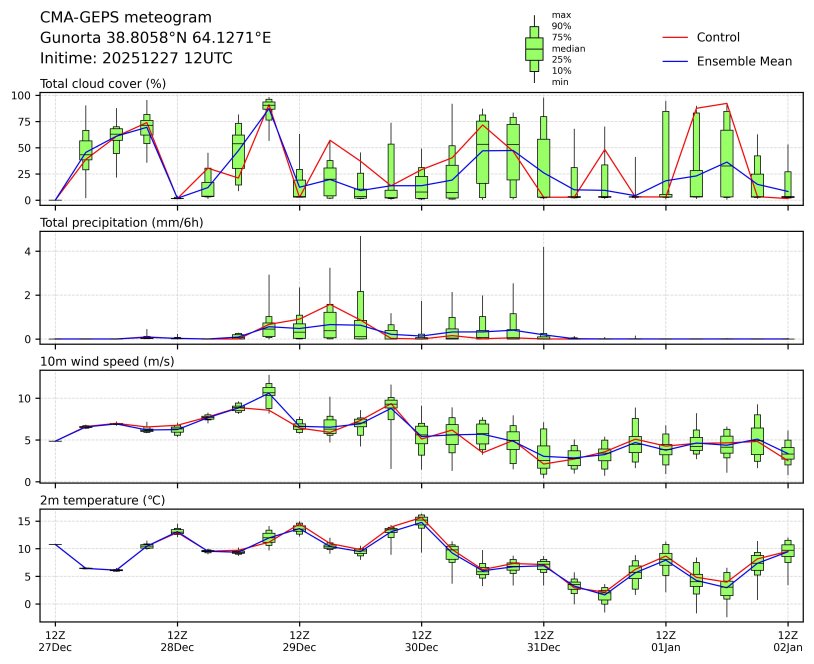Click the 12Z 31Dec time axis label
Viewport: 814px width, 664px height.
(x=543, y=641)
